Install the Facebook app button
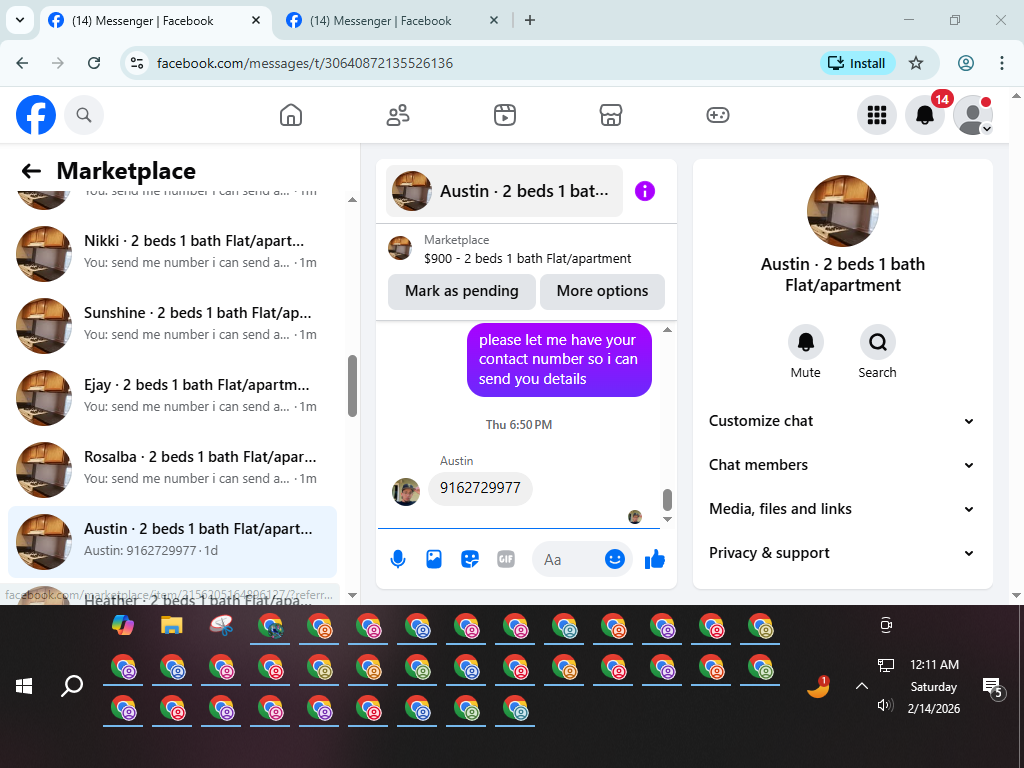Screen dimensions: 1024x768 pyautogui.click(x=857, y=63)
